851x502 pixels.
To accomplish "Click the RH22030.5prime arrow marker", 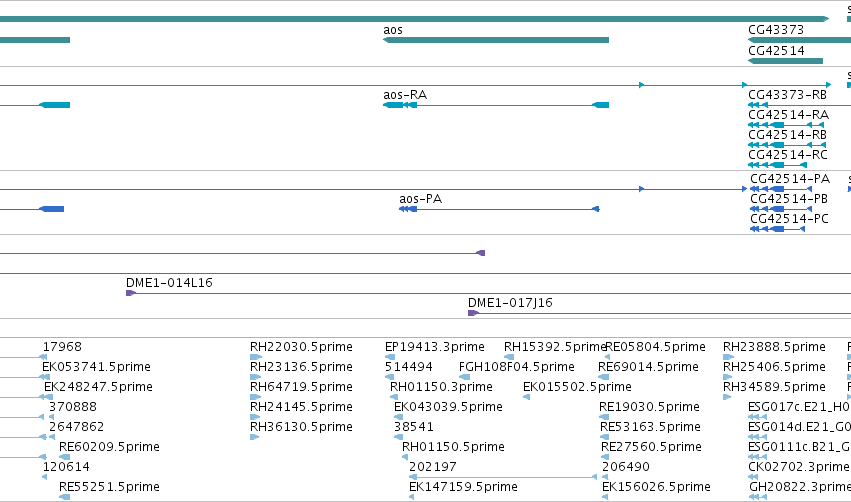I will [x=256, y=357].
